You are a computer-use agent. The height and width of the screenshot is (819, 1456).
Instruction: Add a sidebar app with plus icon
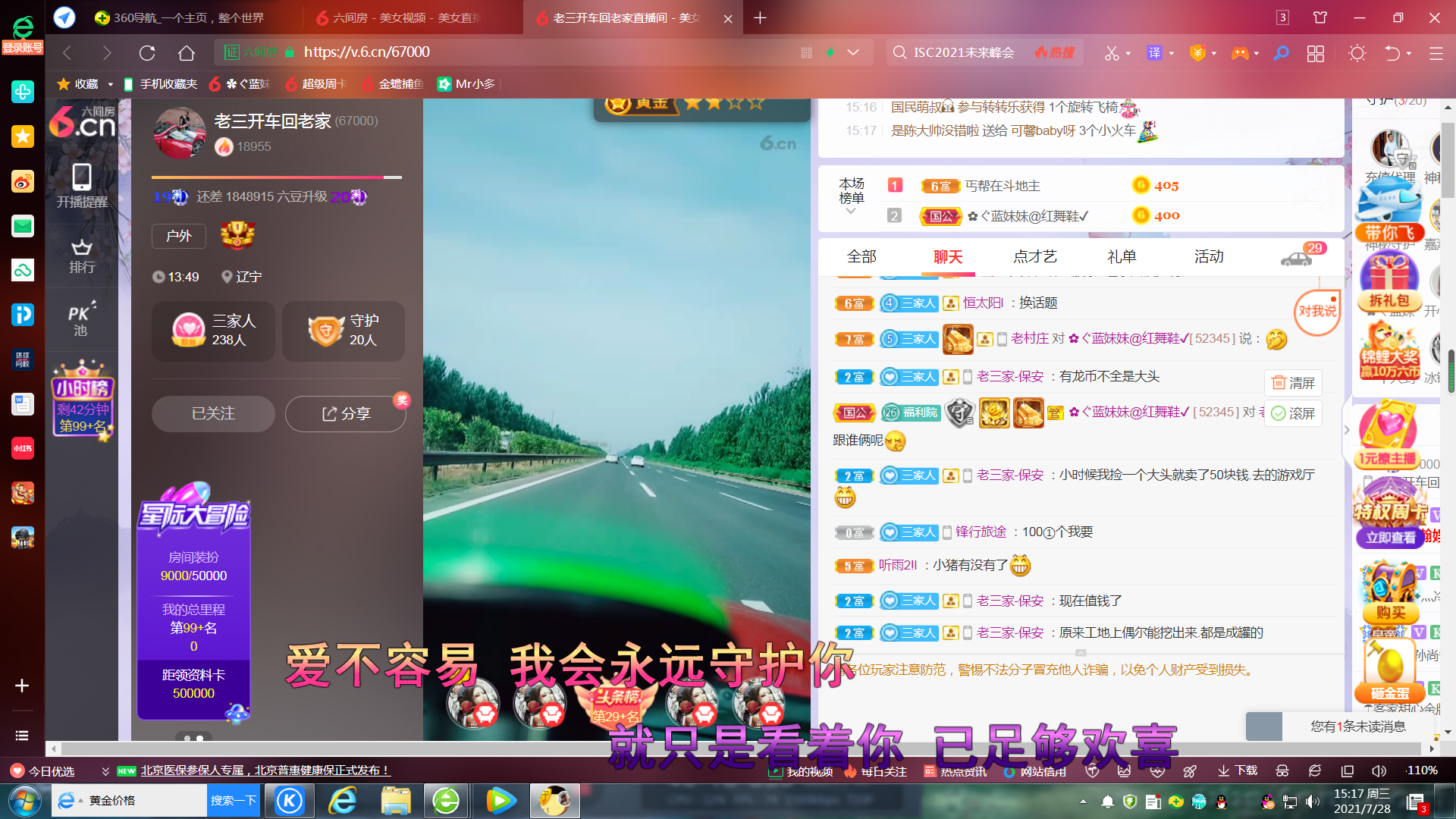pyautogui.click(x=22, y=686)
